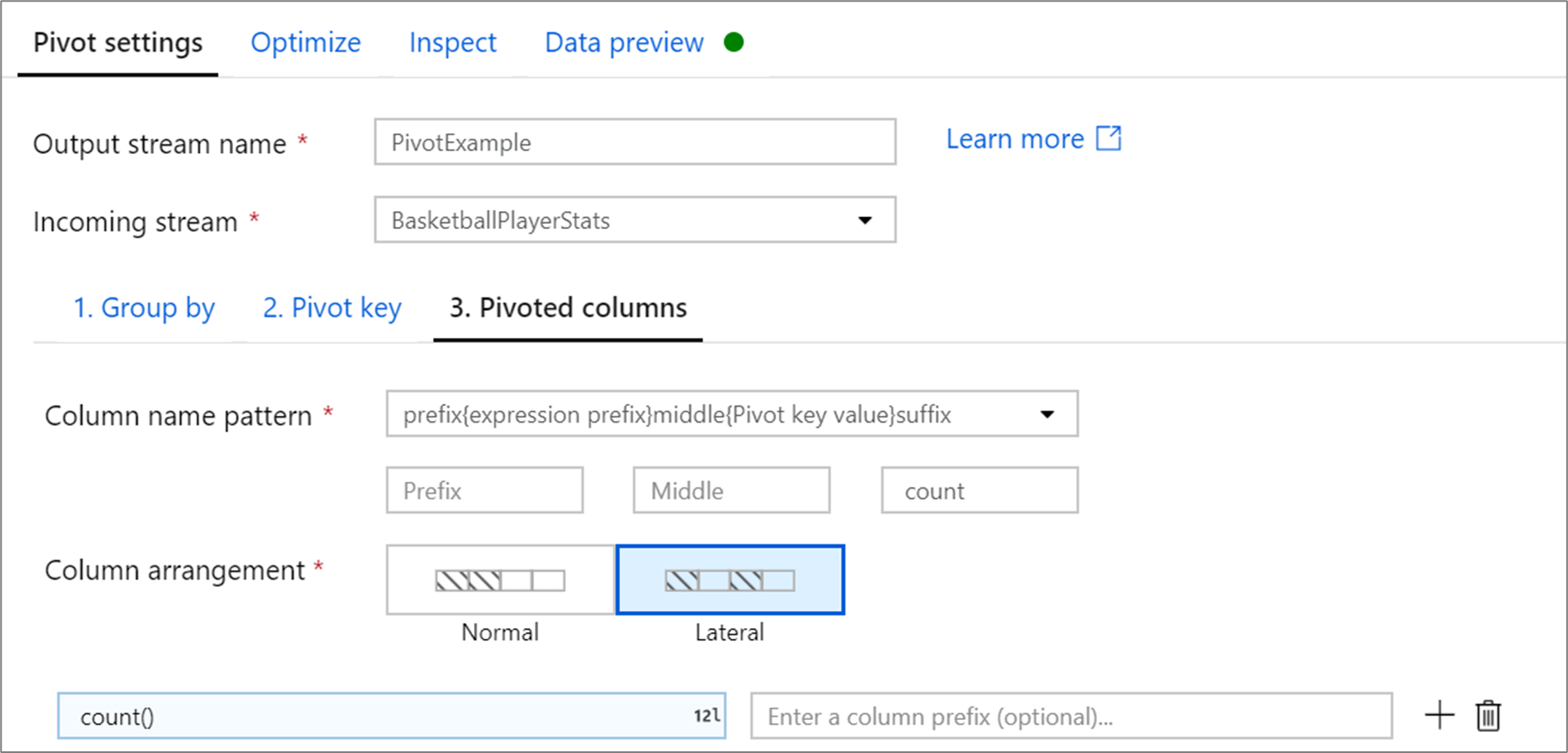Click the Output stream name field
This screenshot has width=1568, height=753.
pos(634,142)
